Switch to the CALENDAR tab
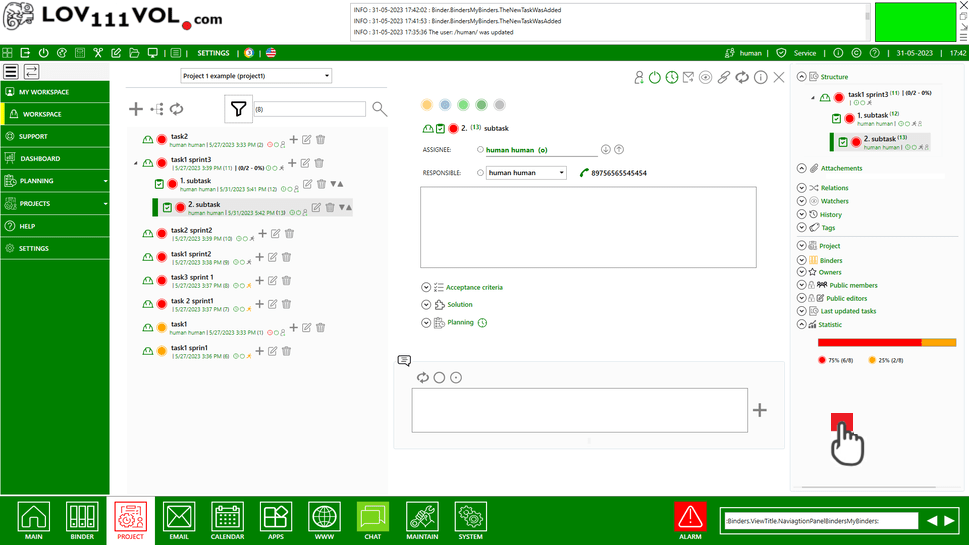 [x=227, y=520]
